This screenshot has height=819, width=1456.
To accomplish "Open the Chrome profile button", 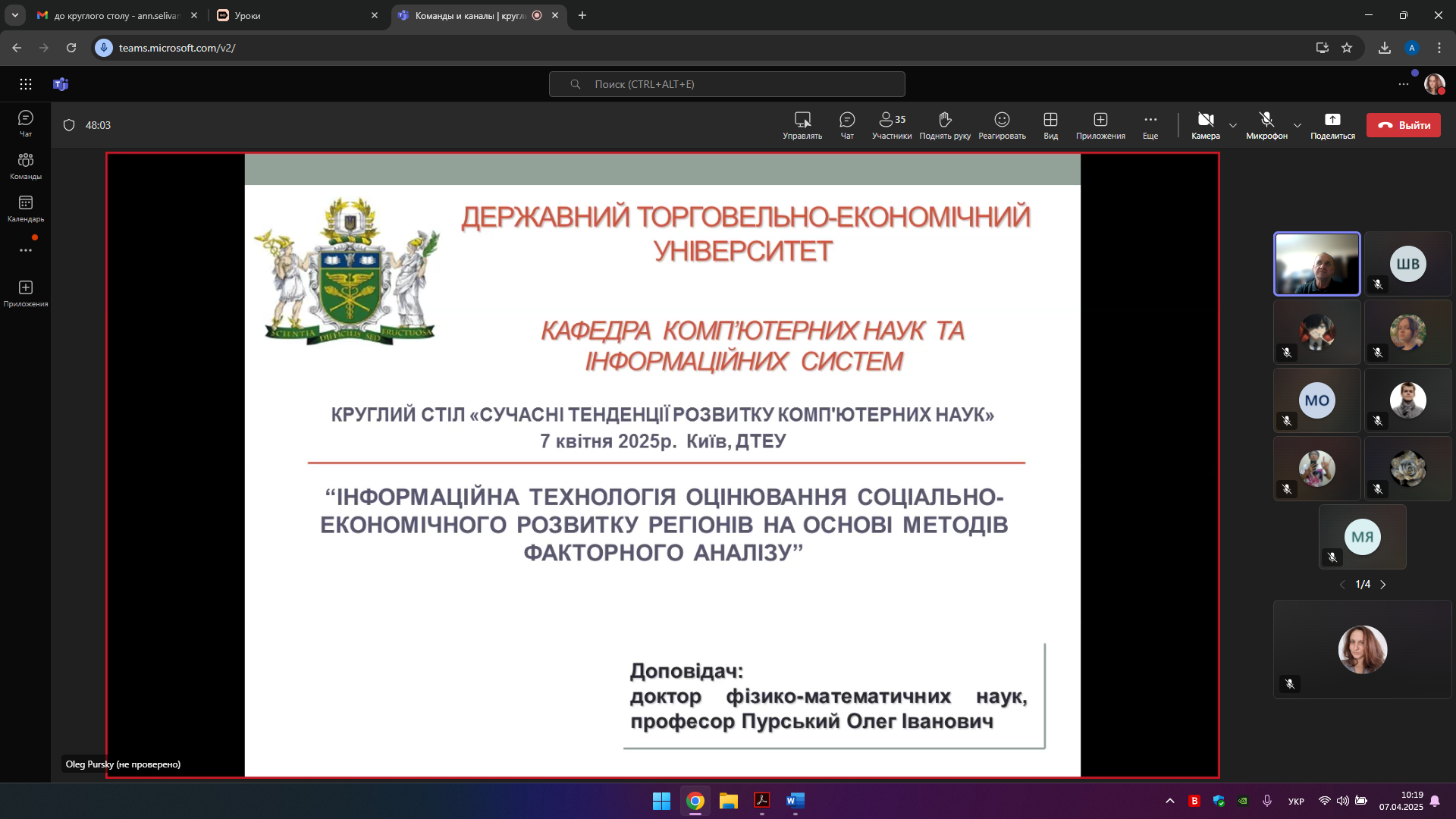I will click(1412, 48).
